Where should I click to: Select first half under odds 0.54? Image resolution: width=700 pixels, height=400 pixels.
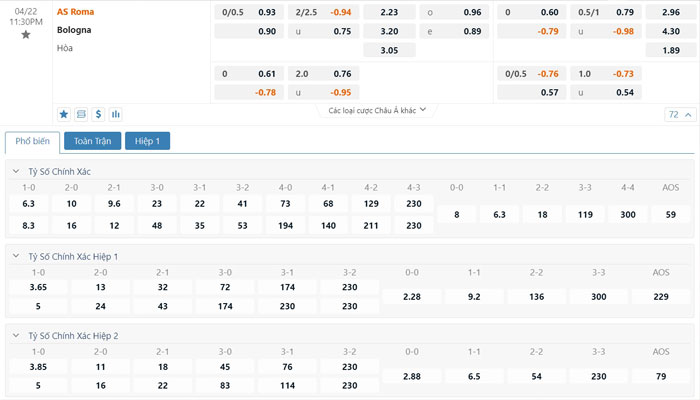(606, 92)
